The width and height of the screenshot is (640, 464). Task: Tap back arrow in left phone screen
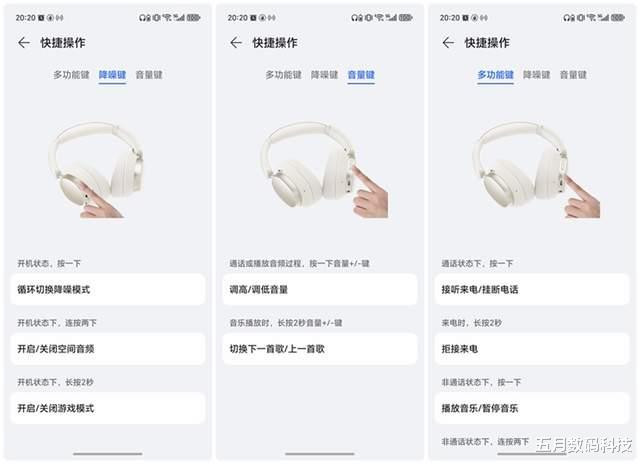pyautogui.click(x=24, y=42)
